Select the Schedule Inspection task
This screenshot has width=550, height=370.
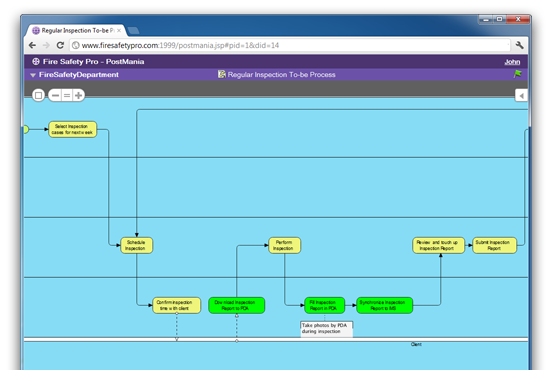coord(136,245)
